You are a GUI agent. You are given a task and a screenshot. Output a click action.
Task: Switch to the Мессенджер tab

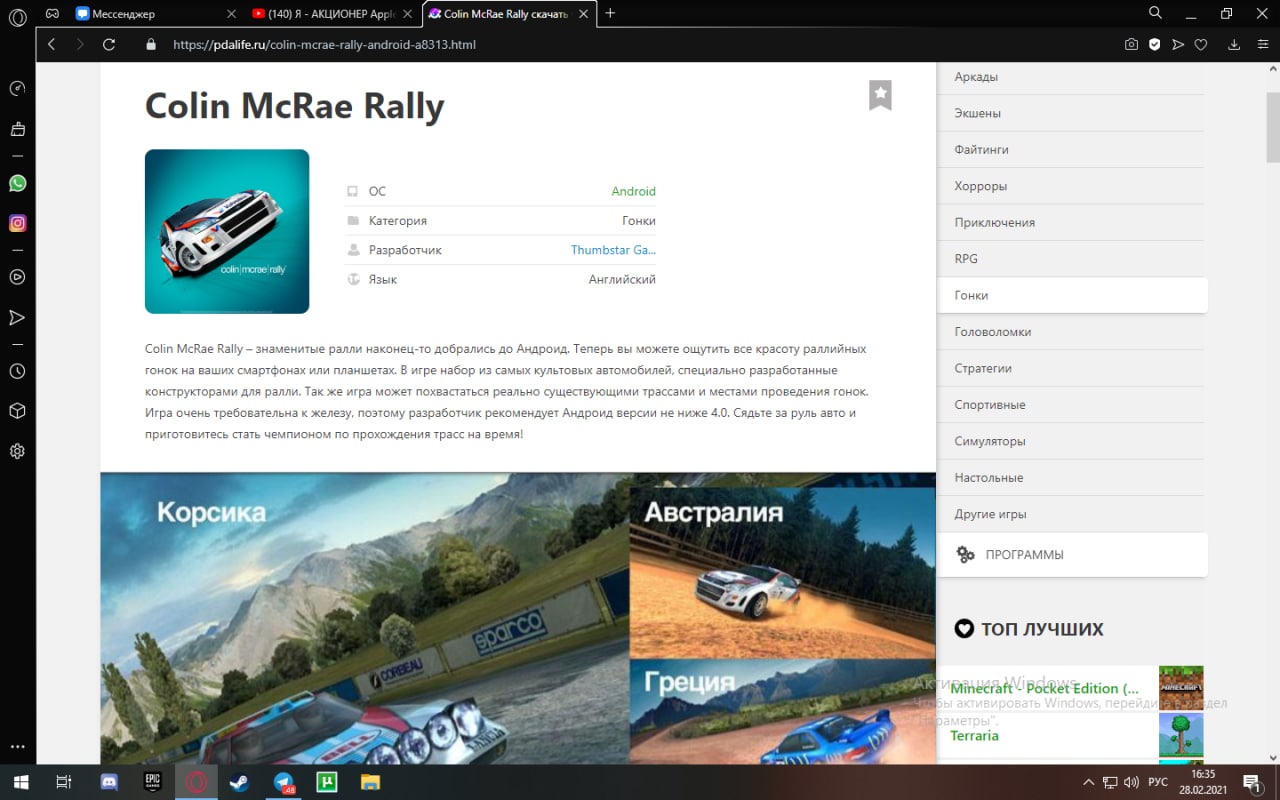coord(156,14)
